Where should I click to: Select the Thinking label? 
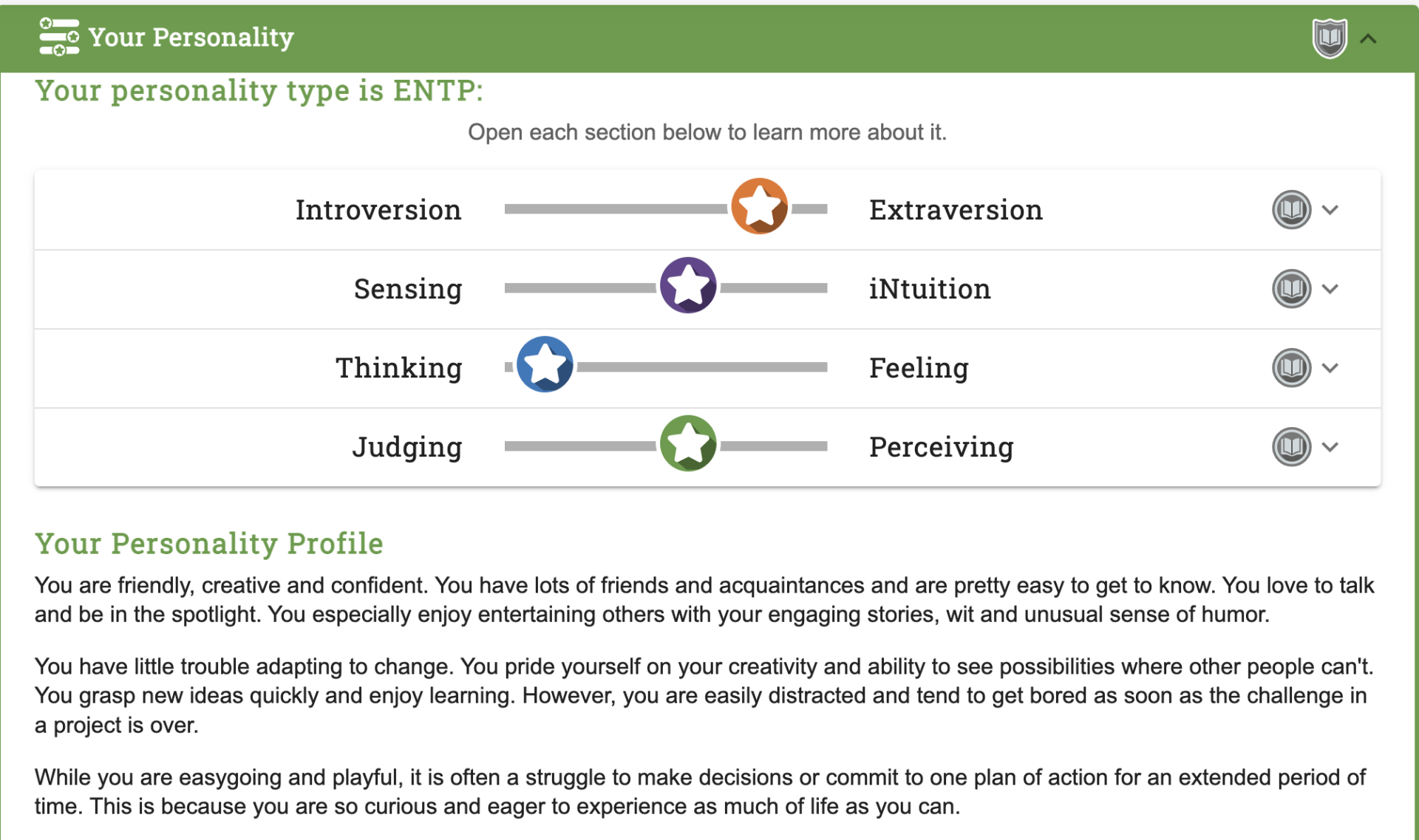398,368
